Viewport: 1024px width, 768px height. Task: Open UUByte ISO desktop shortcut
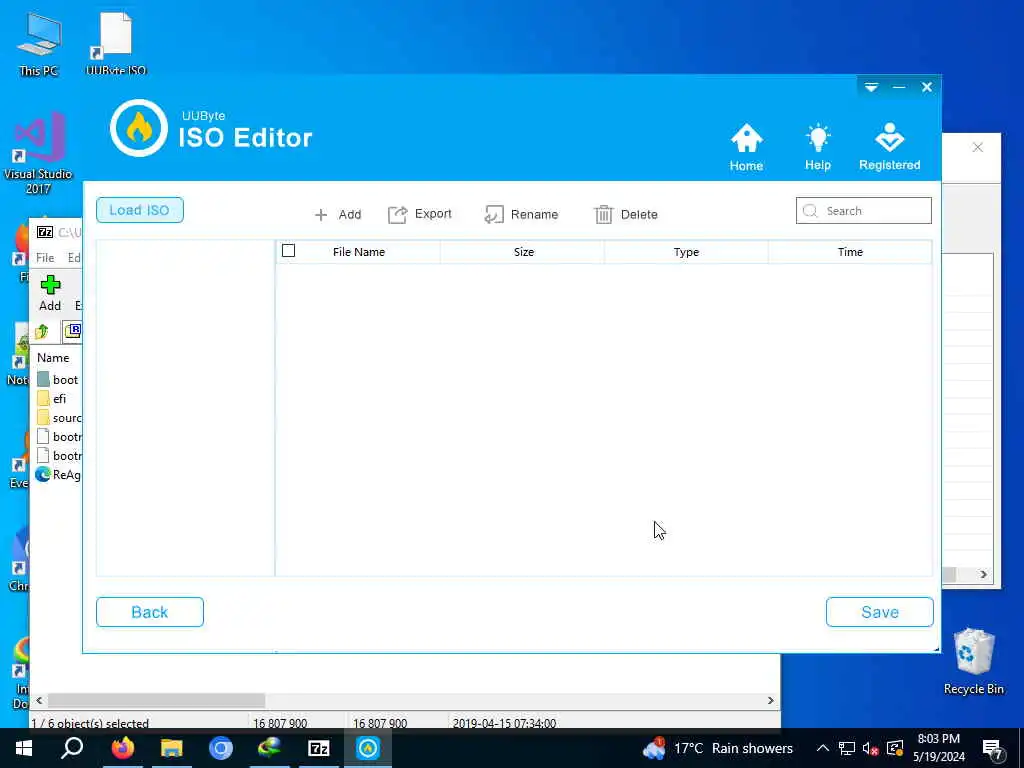click(x=116, y=46)
